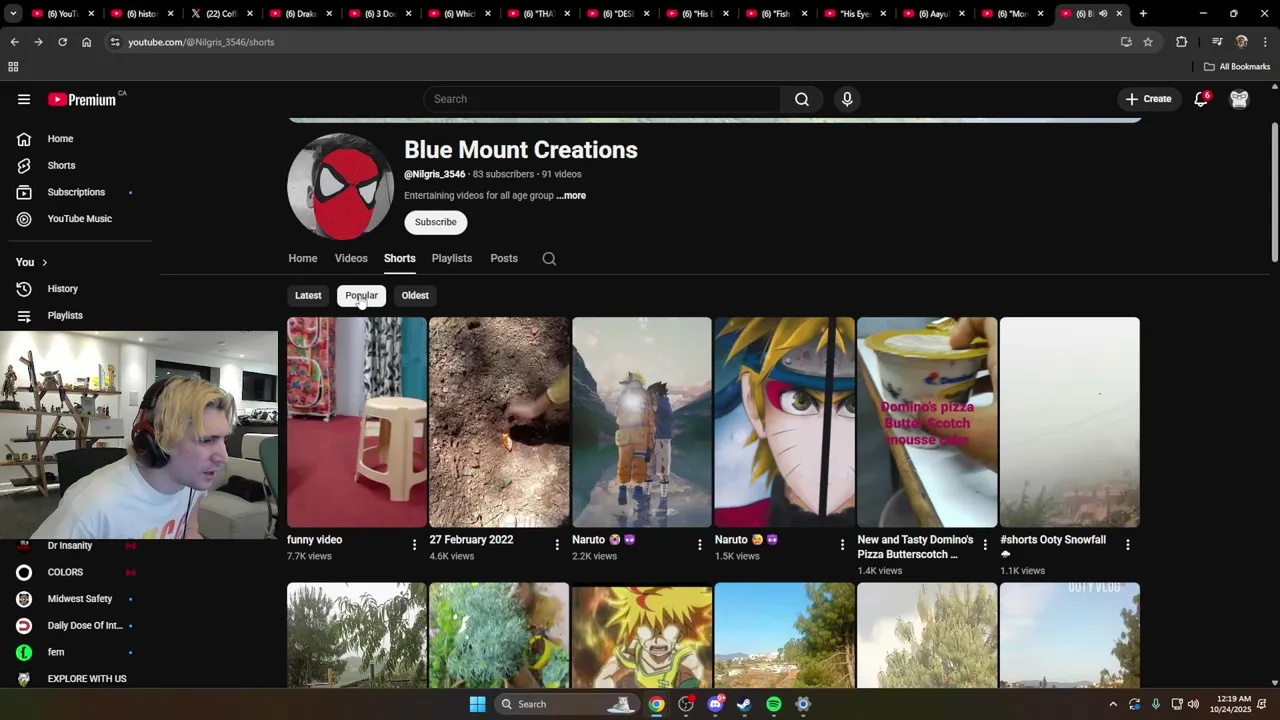Show hidden system tray icons chevron

[1113, 704]
